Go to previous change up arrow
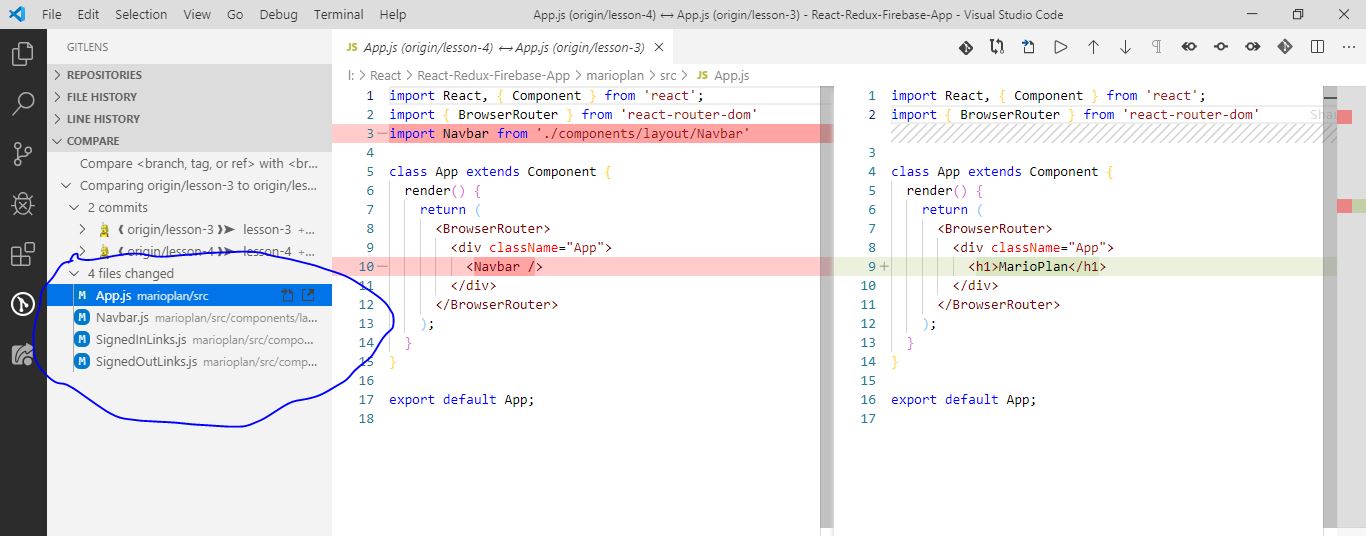The height and width of the screenshot is (536, 1366). tap(1093, 47)
